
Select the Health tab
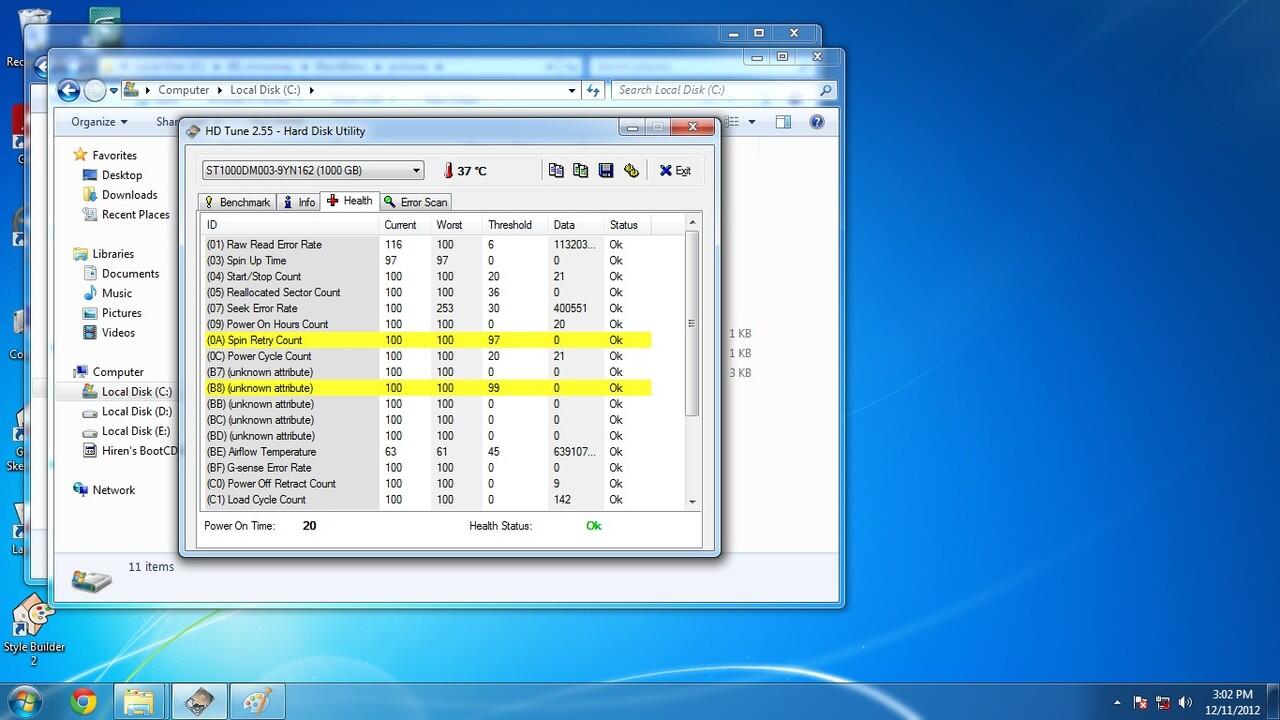pos(349,200)
